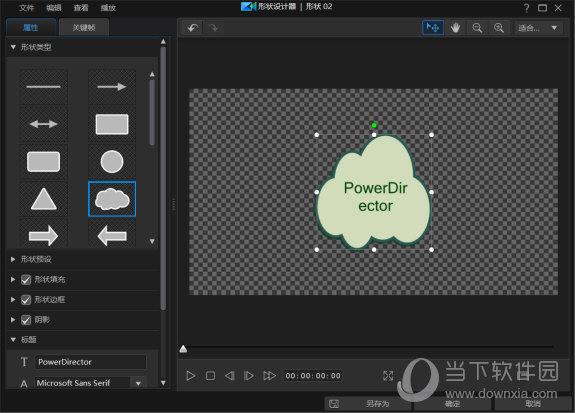
Task: Click the 另存为 button
Action: coord(377,404)
